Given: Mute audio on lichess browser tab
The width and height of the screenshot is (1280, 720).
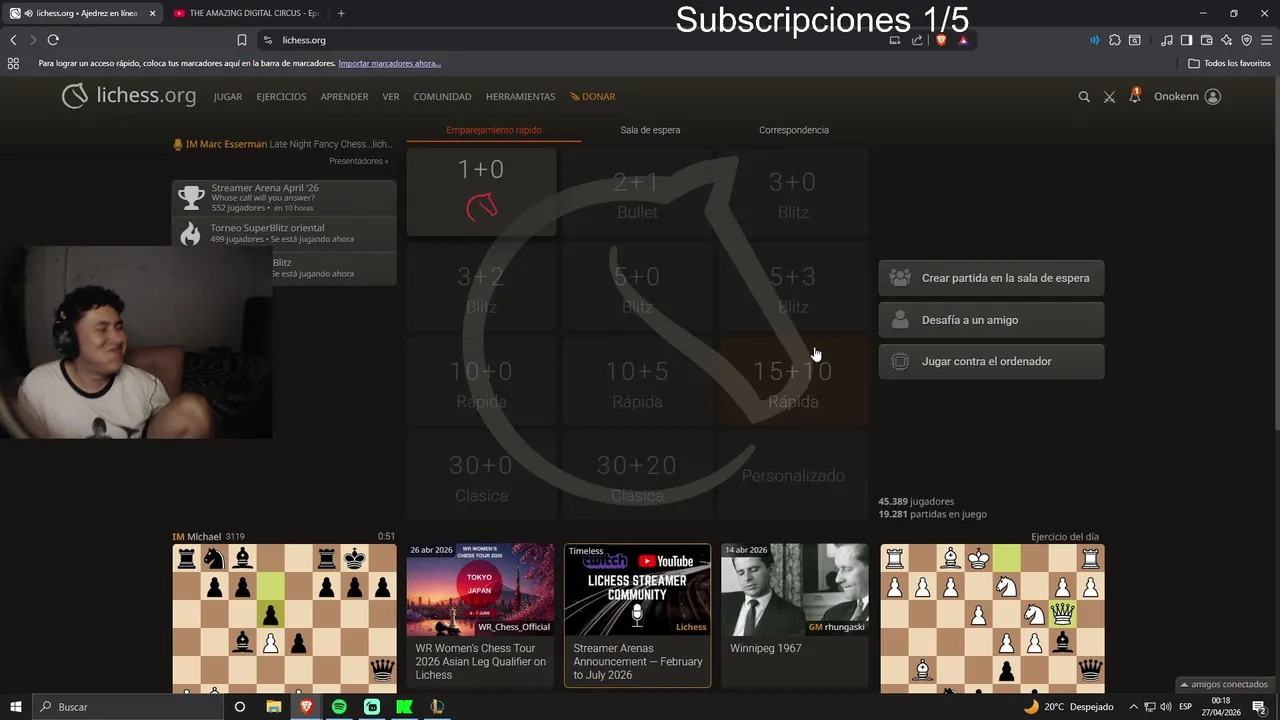Looking at the screenshot, I should (x=28, y=13).
